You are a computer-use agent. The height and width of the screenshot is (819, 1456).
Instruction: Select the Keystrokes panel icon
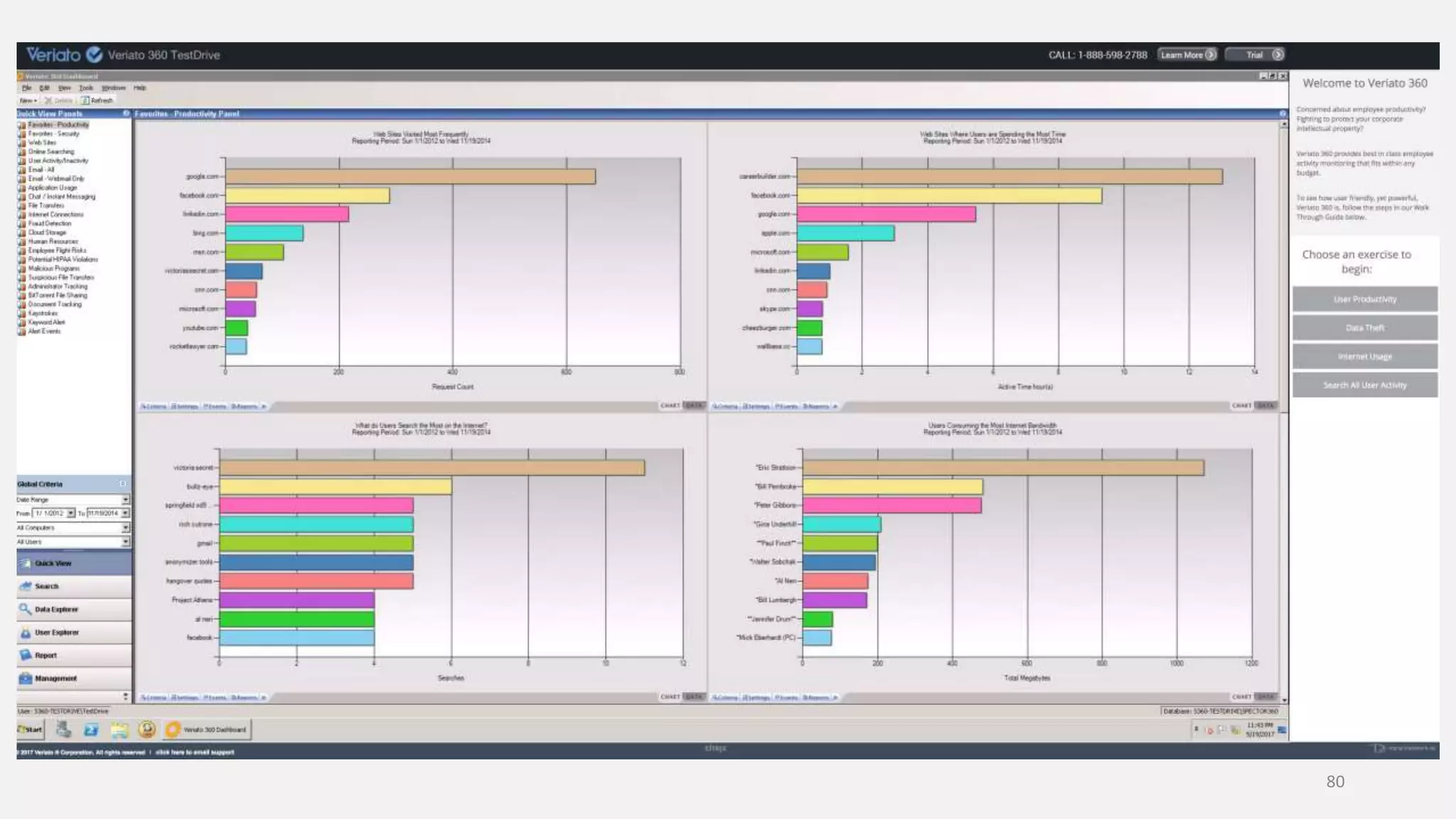tap(22, 314)
